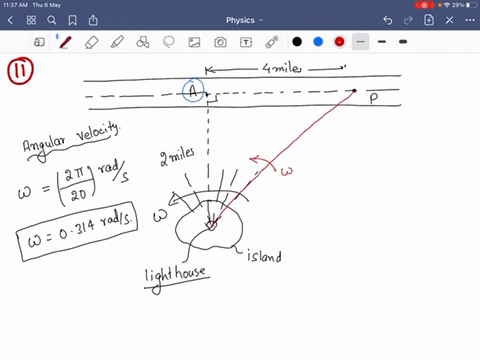The width and height of the screenshot is (480, 360).
Task: Select the highlighter tool
Action: point(117,42)
